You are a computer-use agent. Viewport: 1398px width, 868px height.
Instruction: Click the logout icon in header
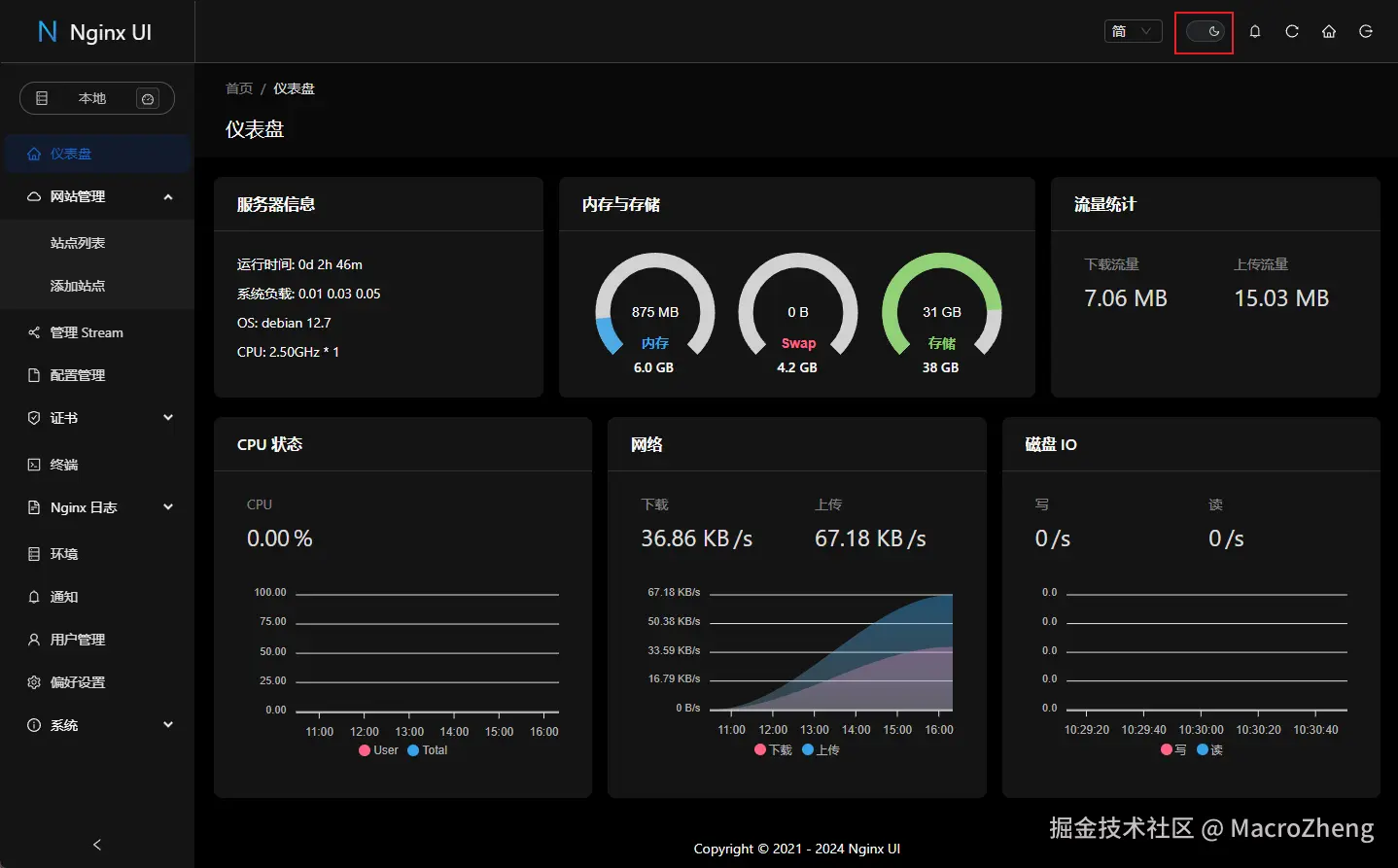pos(1366,32)
